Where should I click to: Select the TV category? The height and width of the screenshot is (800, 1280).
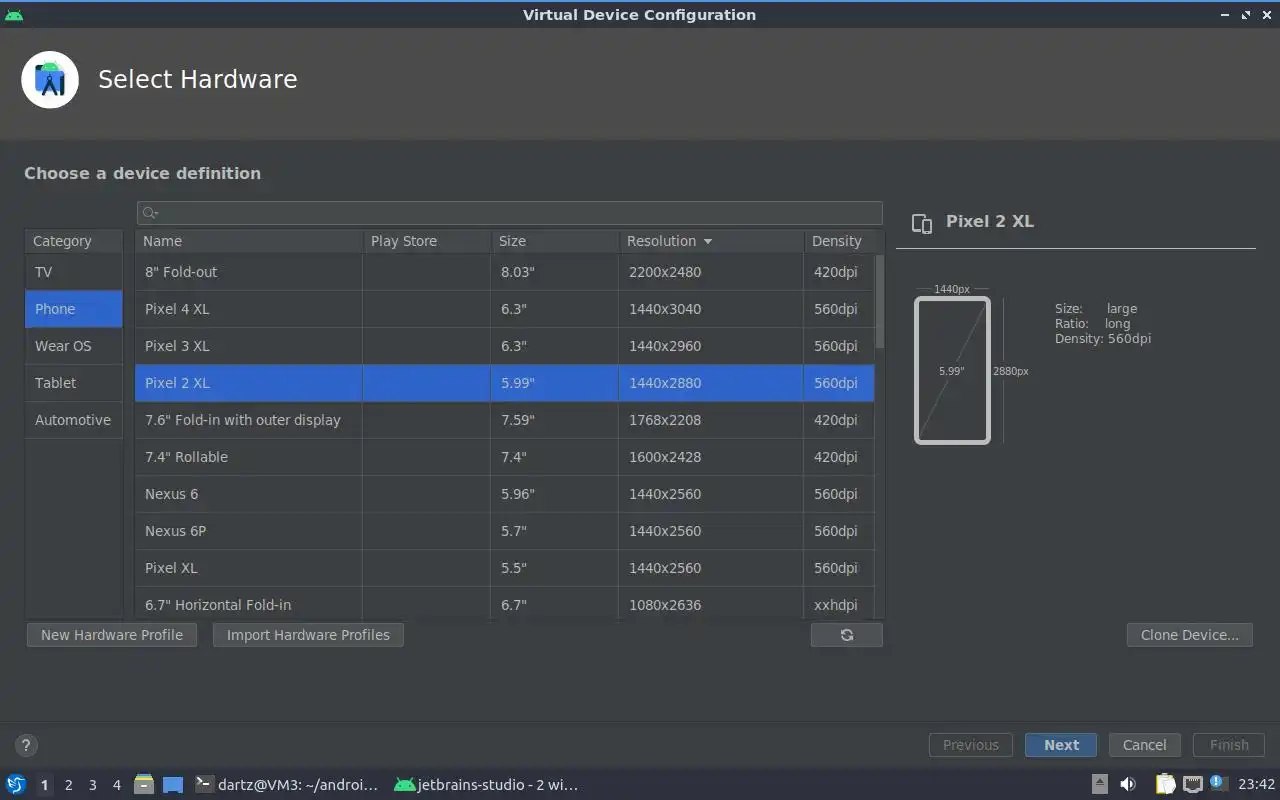(74, 272)
